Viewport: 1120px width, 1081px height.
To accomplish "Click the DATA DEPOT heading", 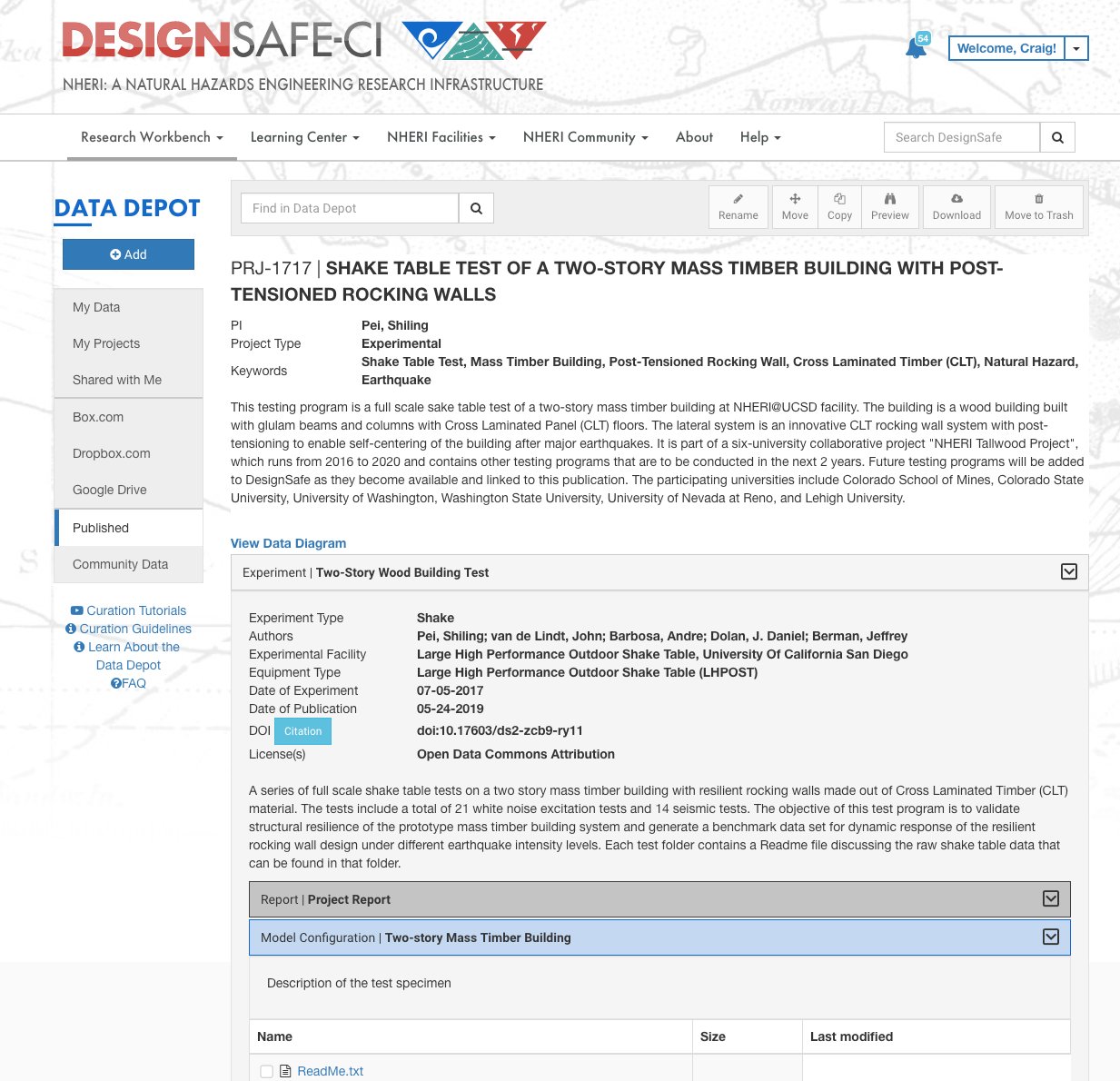I will pos(127,208).
